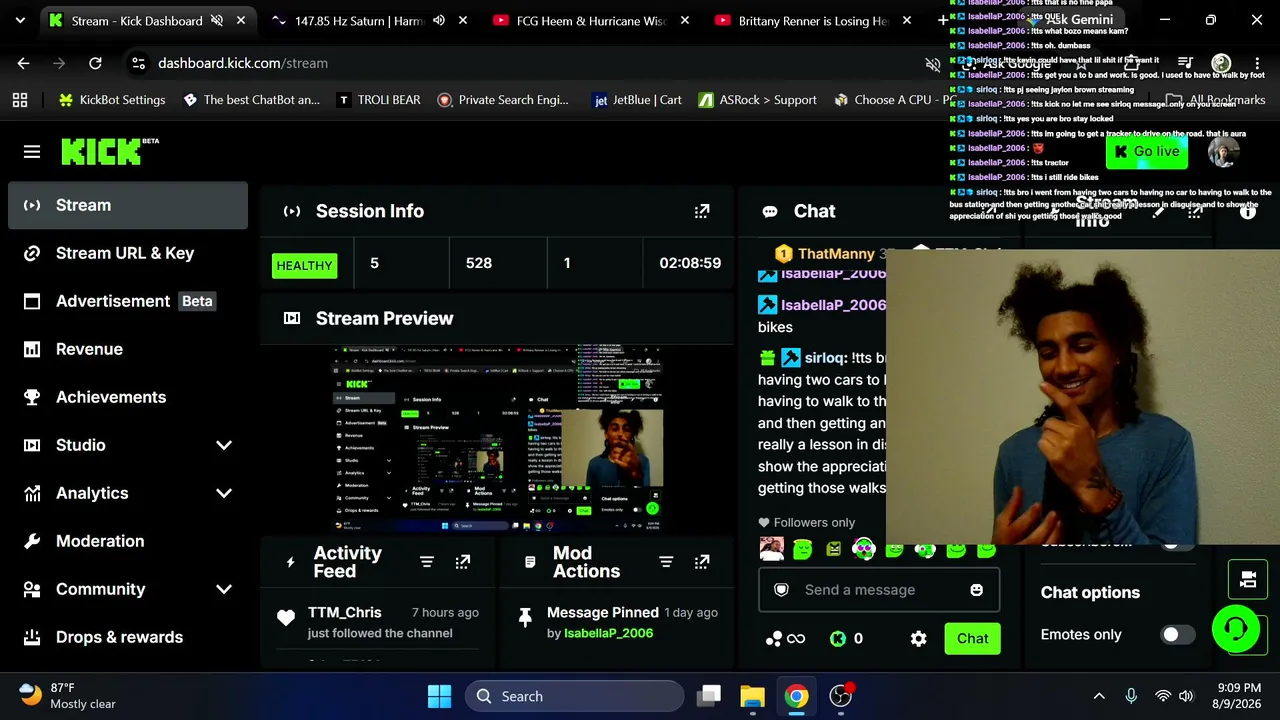
Task: Open IsabellaP_2006 link in Mod Actions
Action: 608,633
